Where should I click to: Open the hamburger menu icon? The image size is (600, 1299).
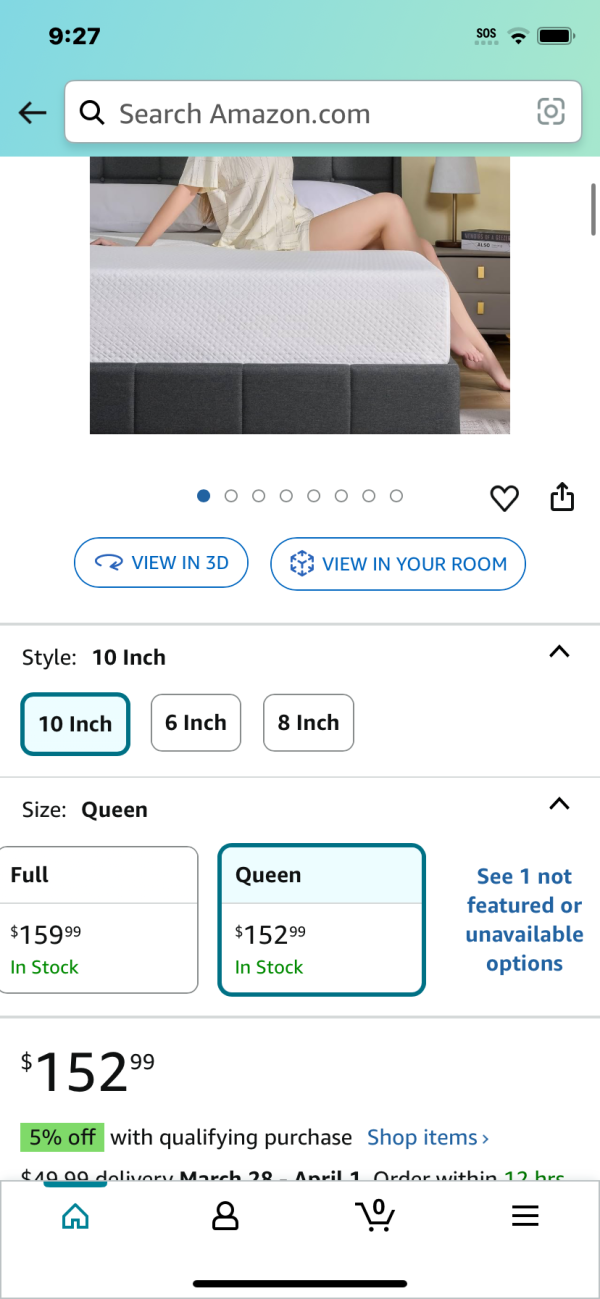point(525,1216)
